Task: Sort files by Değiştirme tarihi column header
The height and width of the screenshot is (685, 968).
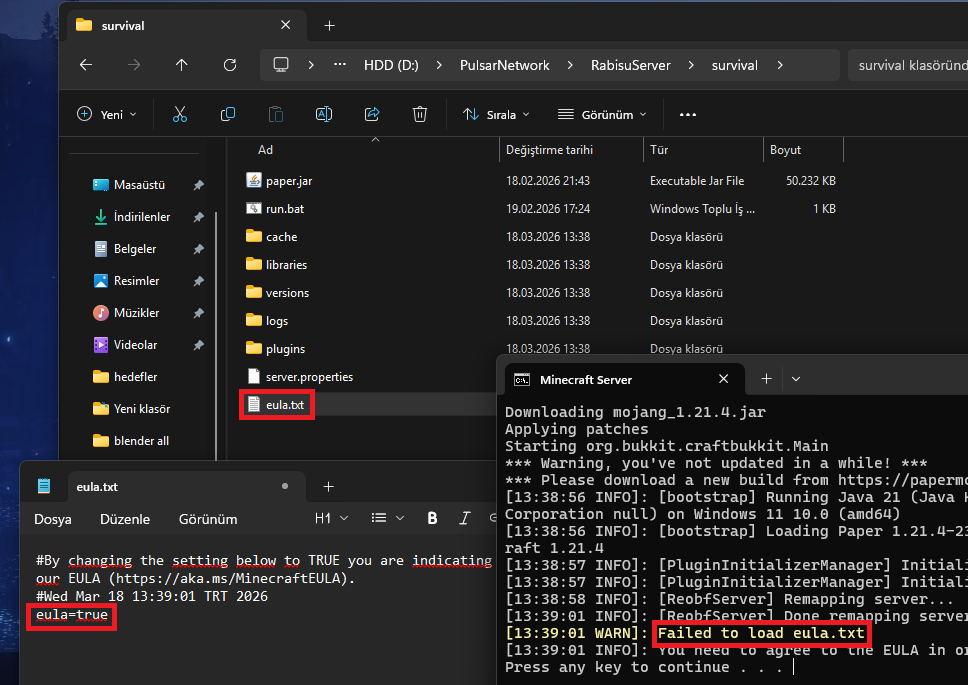Action: [549, 150]
